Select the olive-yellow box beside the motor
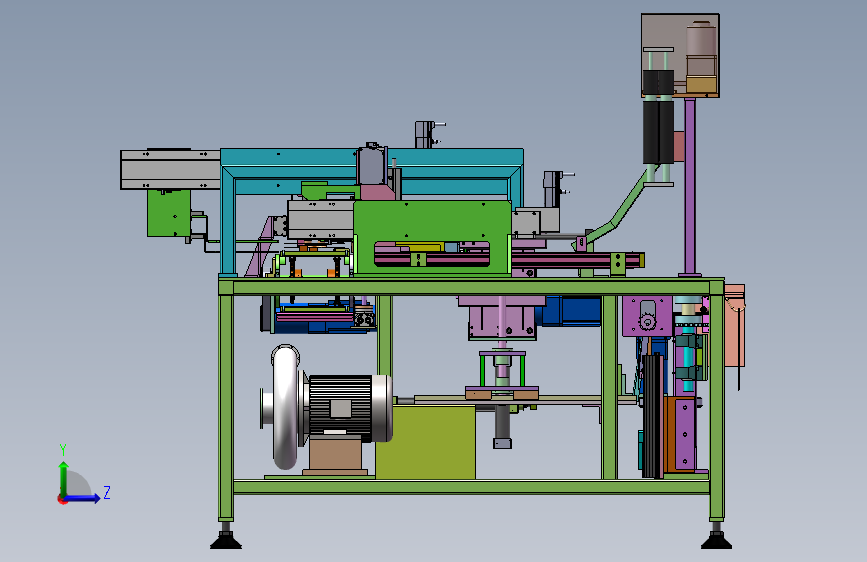Viewport: 867px width, 562px height. (425, 443)
